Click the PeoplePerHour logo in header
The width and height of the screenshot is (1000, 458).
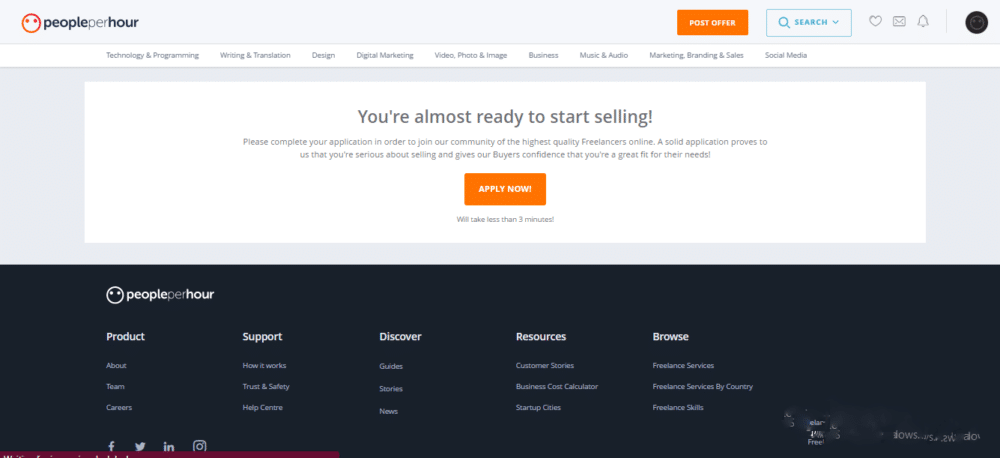pos(80,23)
